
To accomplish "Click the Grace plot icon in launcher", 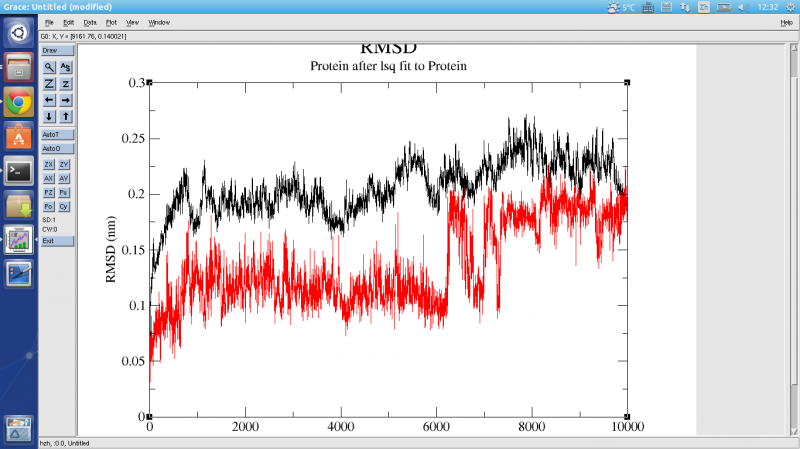I will pyautogui.click(x=19, y=240).
